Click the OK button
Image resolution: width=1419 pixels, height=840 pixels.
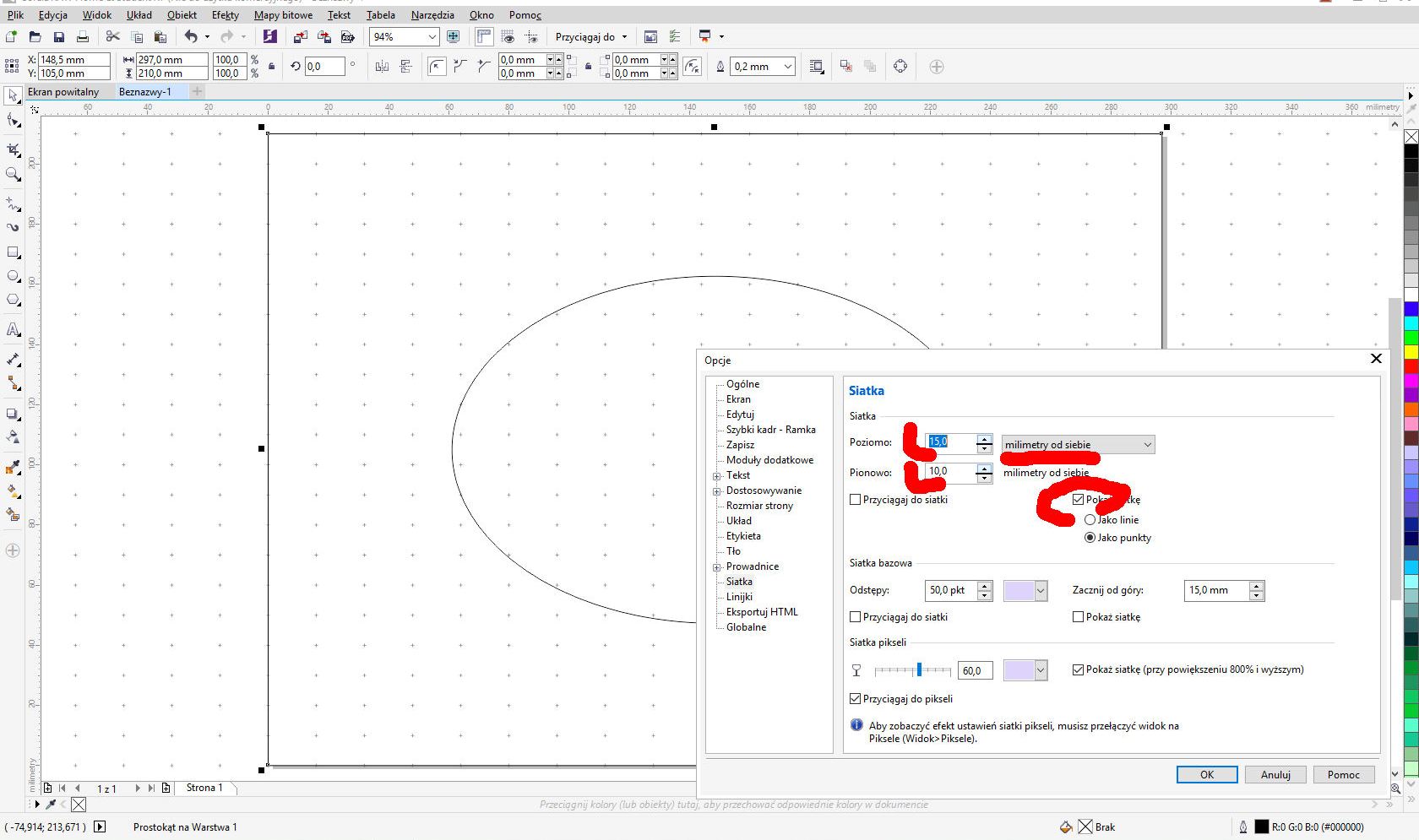(1206, 775)
